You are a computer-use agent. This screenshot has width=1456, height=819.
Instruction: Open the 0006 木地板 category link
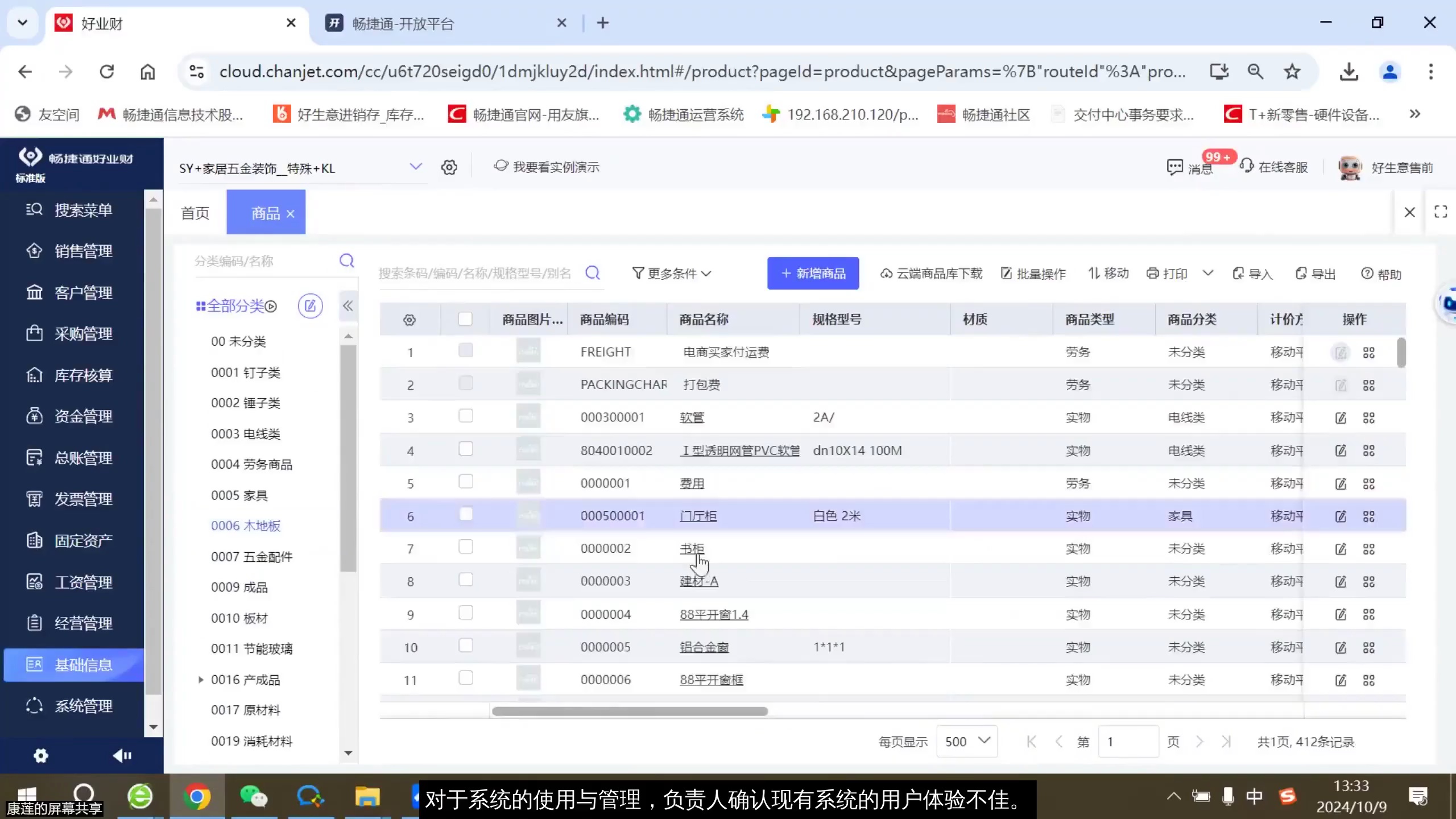tap(246, 526)
